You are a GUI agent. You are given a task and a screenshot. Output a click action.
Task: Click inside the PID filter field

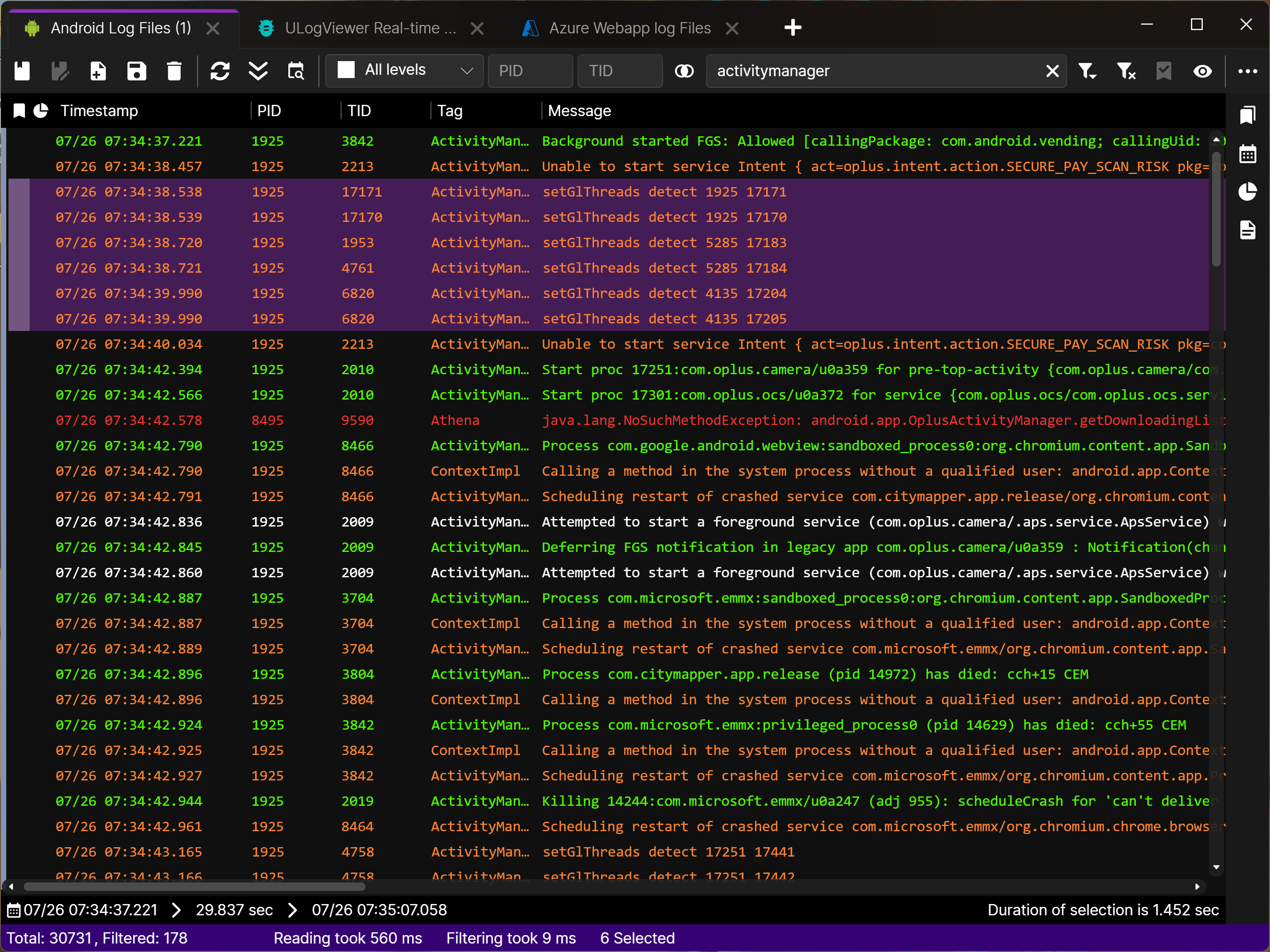[529, 71]
